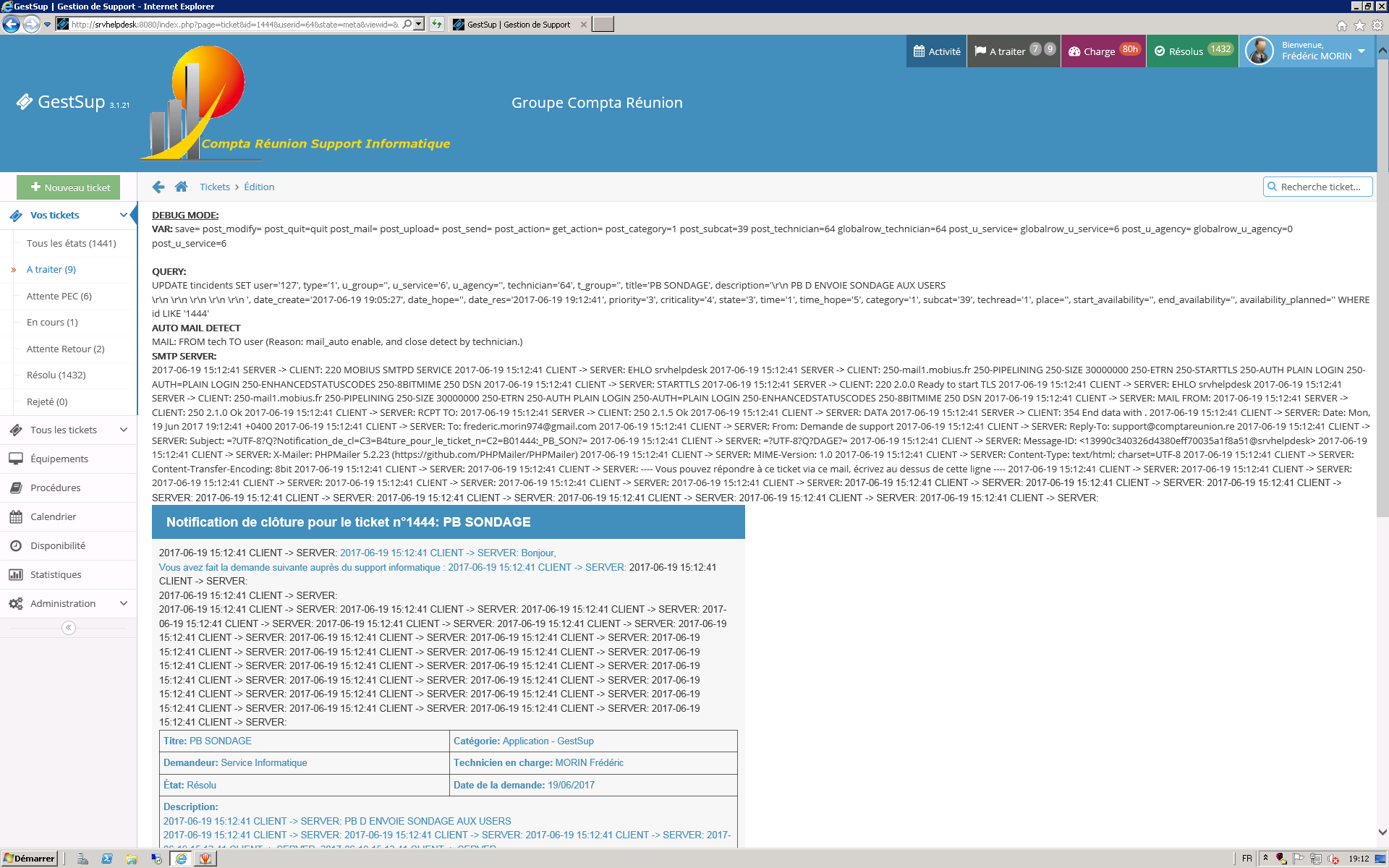Click the Administration gears icon
Screen dimensions: 1389x868
pos(16,603)
